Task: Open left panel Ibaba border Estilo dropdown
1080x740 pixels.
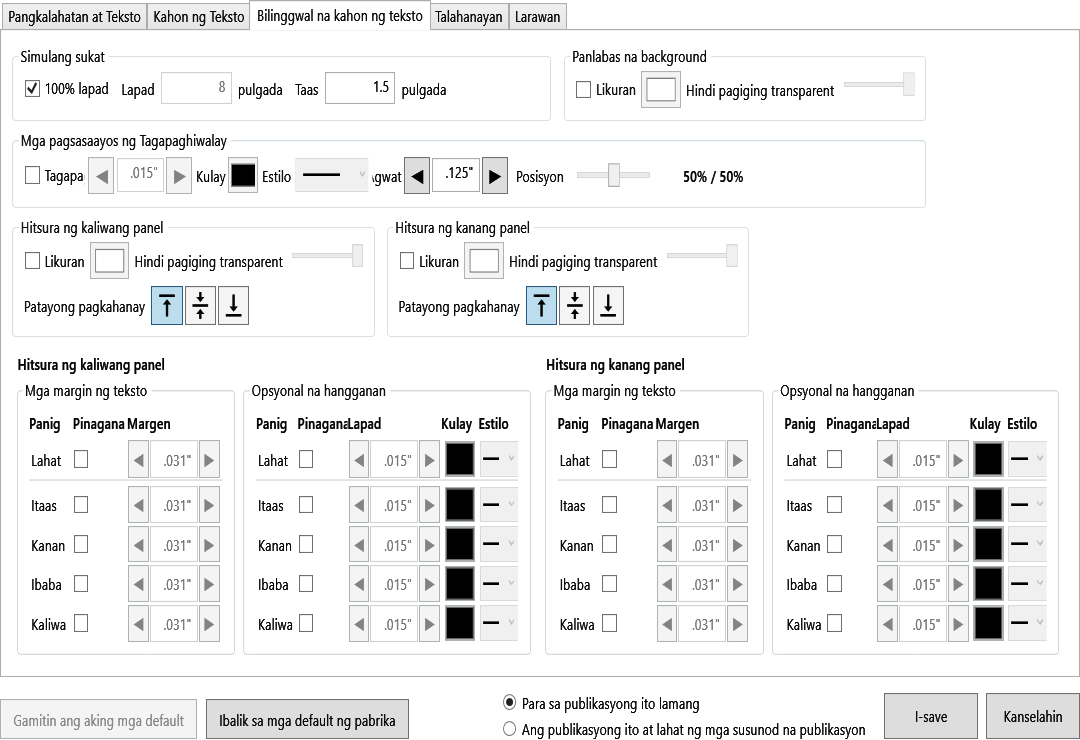Action: [x=499, y=584]
